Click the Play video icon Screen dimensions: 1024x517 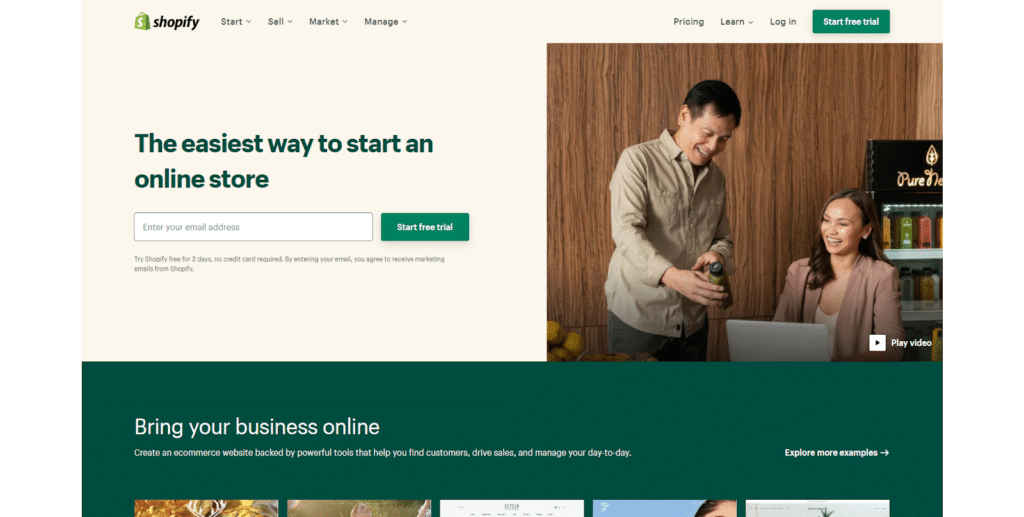point(877,343)
